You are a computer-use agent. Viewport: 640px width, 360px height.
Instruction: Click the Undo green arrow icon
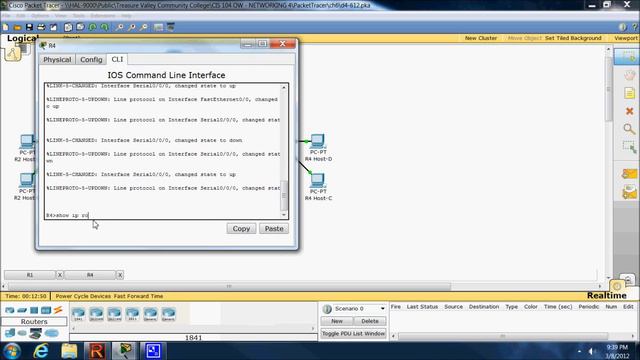[93, 27]
